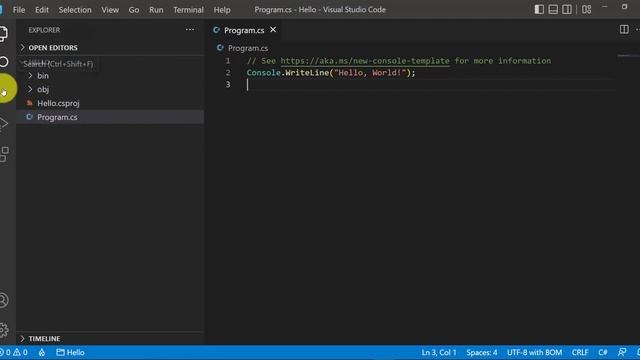Show errors and warnings in status bar

tap(15, 352)
